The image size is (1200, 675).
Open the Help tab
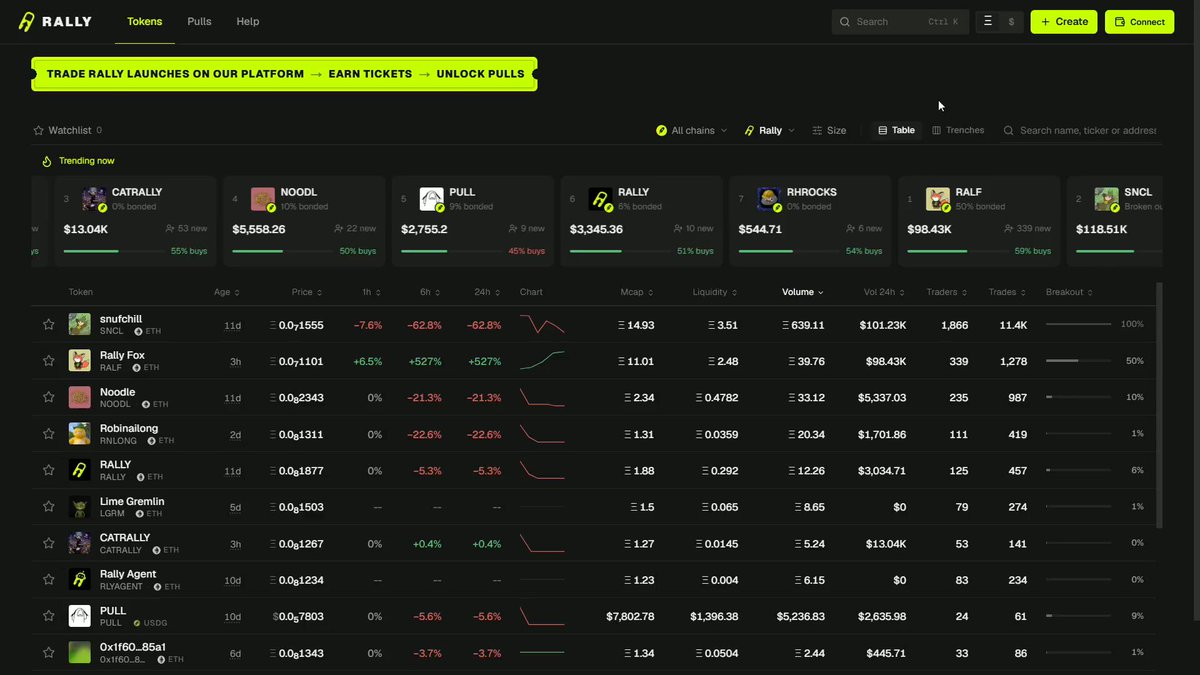(248, 21)
